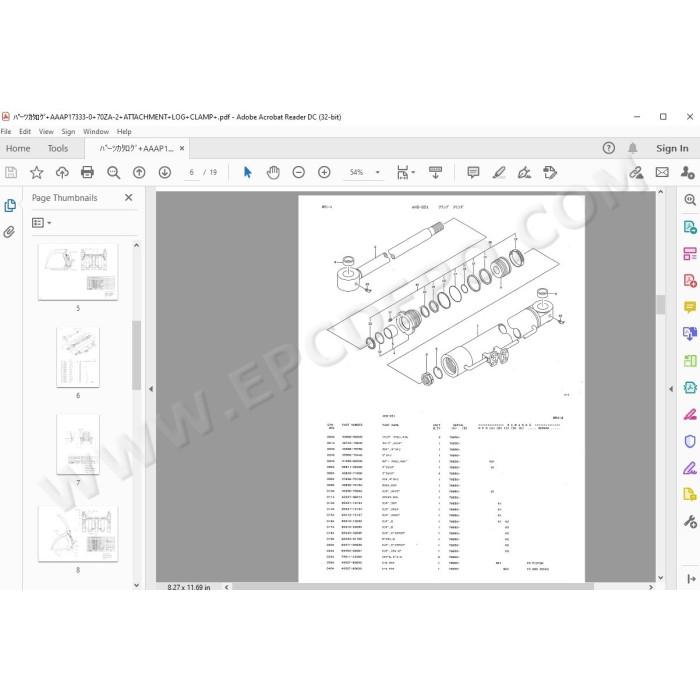This screenshot has width=700, height=700.
Task: Select page 8 thumbnail
Action: (78, 533)
